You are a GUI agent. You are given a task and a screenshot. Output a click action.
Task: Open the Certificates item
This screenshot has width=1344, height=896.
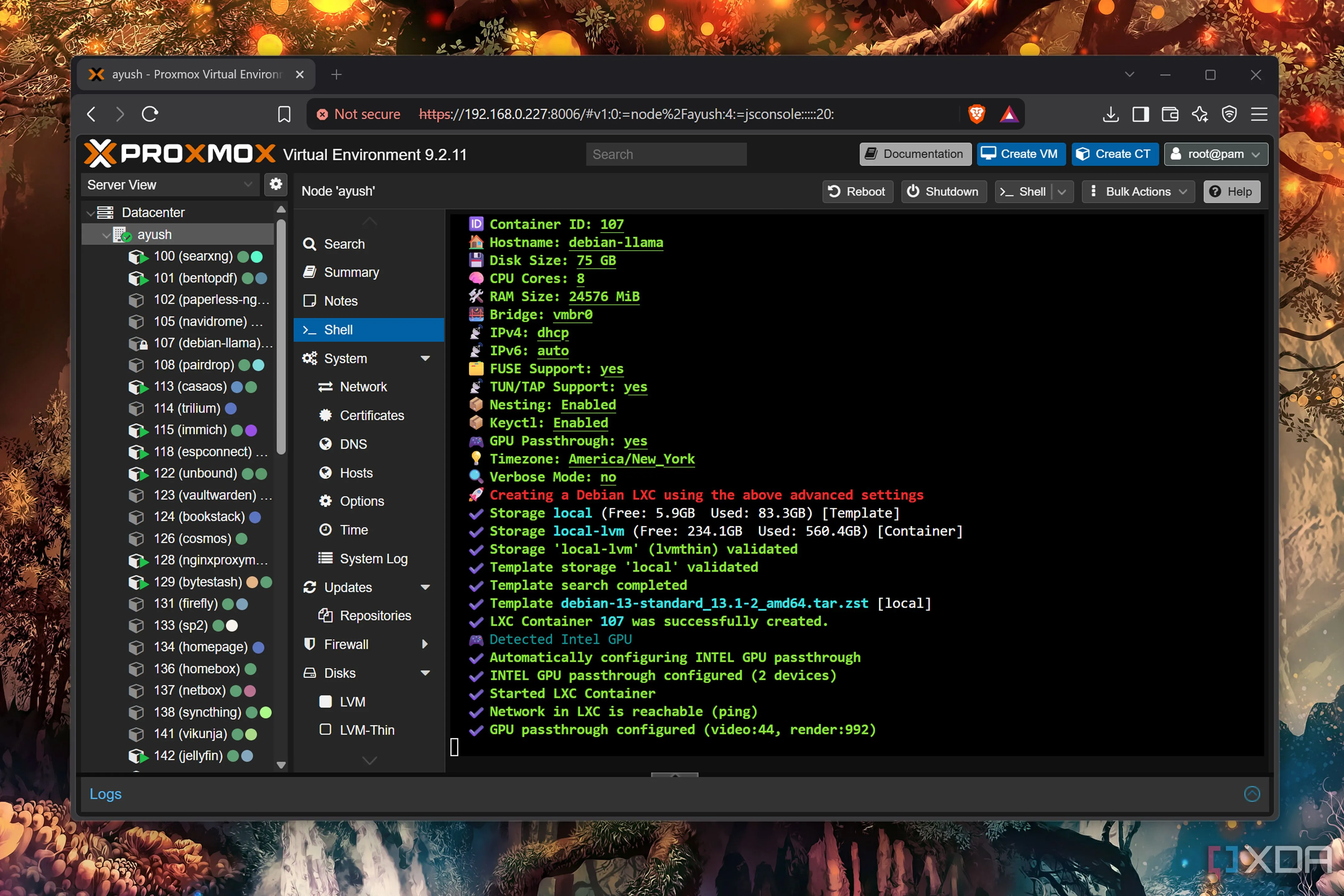pyautogui.click(x=369, y=415)
